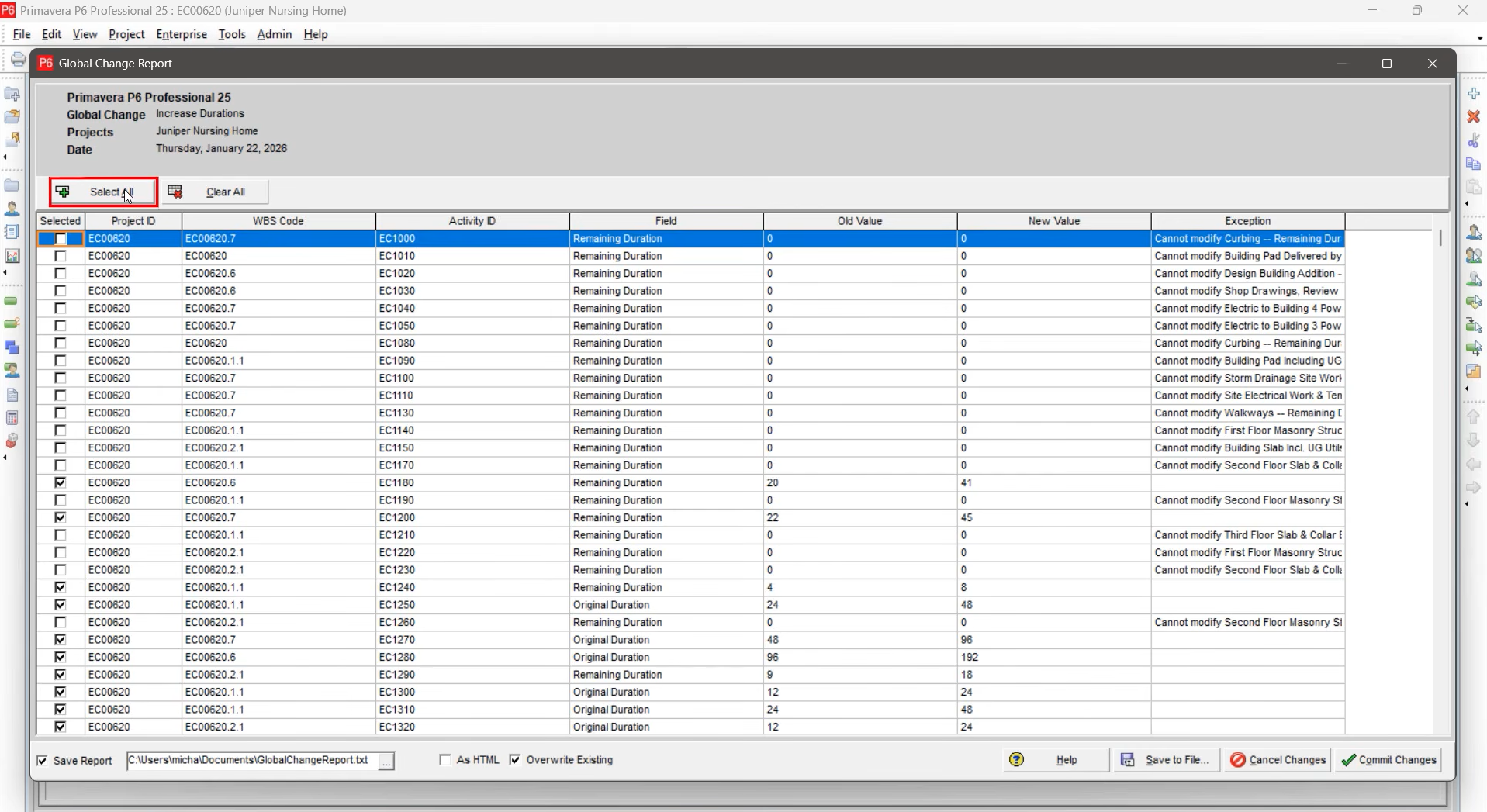Click the report file path input field
1487x812 pixels.
tap(251, 761)
